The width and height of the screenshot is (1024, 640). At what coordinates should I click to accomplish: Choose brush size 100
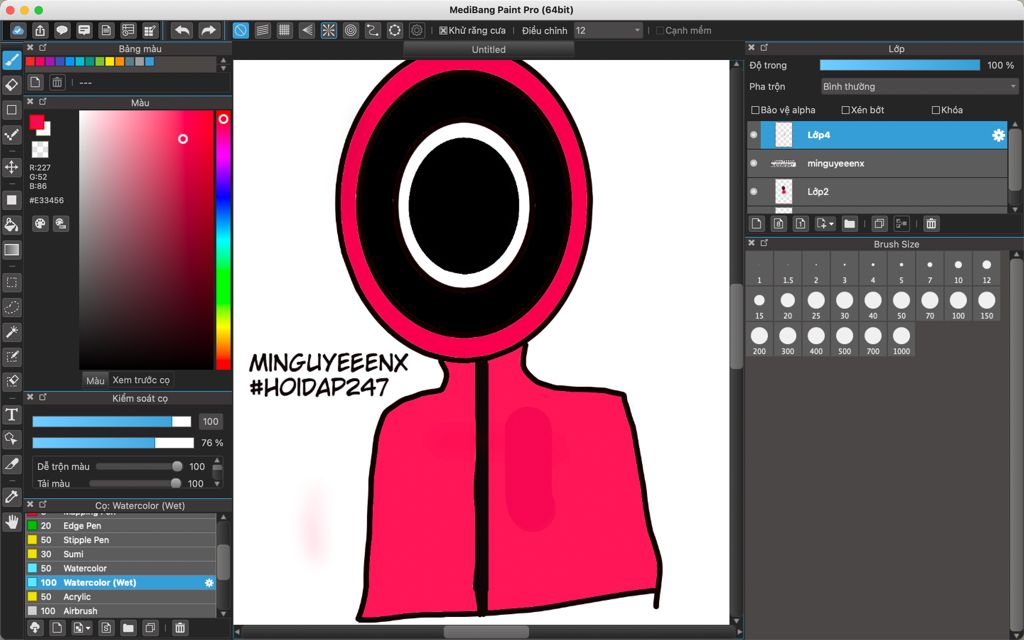coord(958,304)
